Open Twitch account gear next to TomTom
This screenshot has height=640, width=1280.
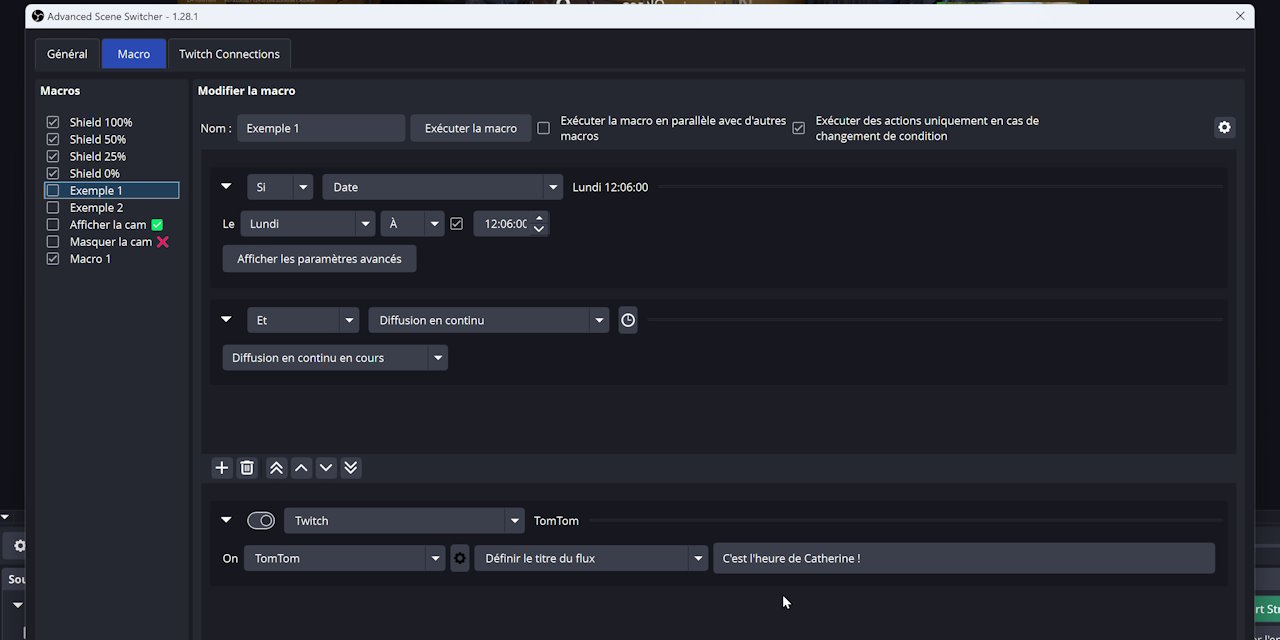pos(459,558)
